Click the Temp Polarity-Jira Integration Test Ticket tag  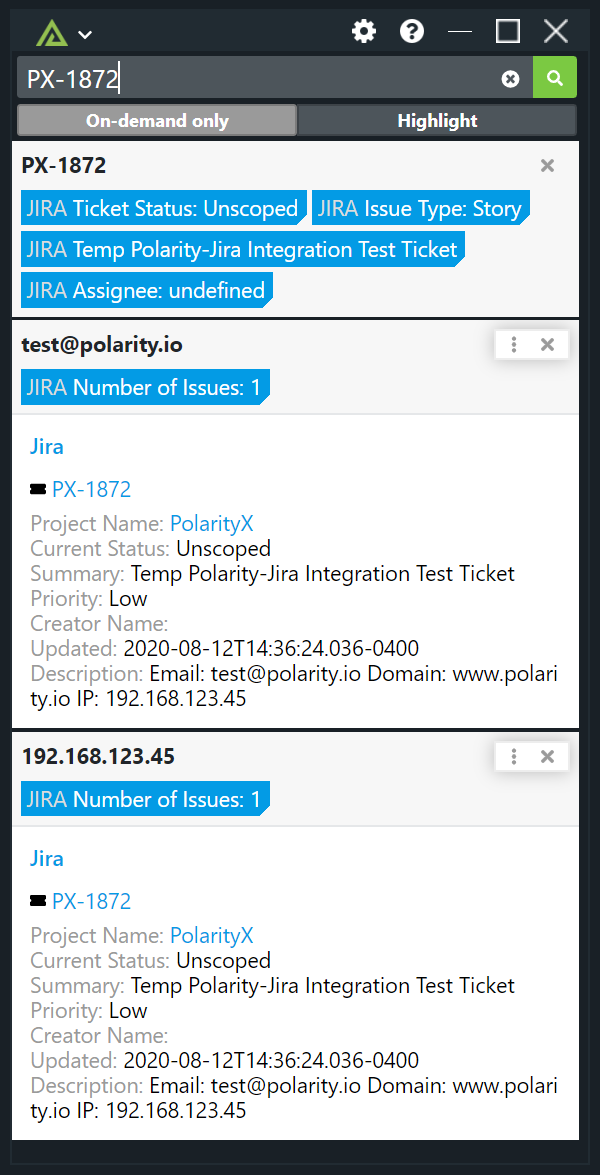(x=243, y=249)
